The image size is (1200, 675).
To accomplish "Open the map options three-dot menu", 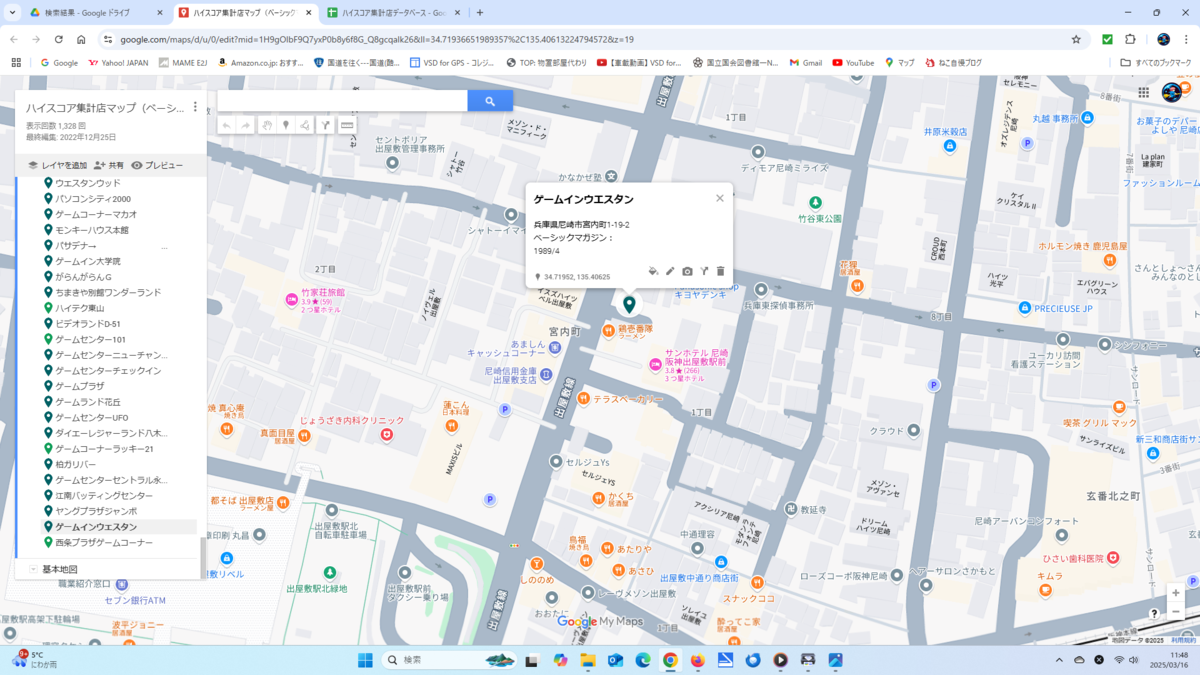I will pyautogui.click(x=195, y=107).
